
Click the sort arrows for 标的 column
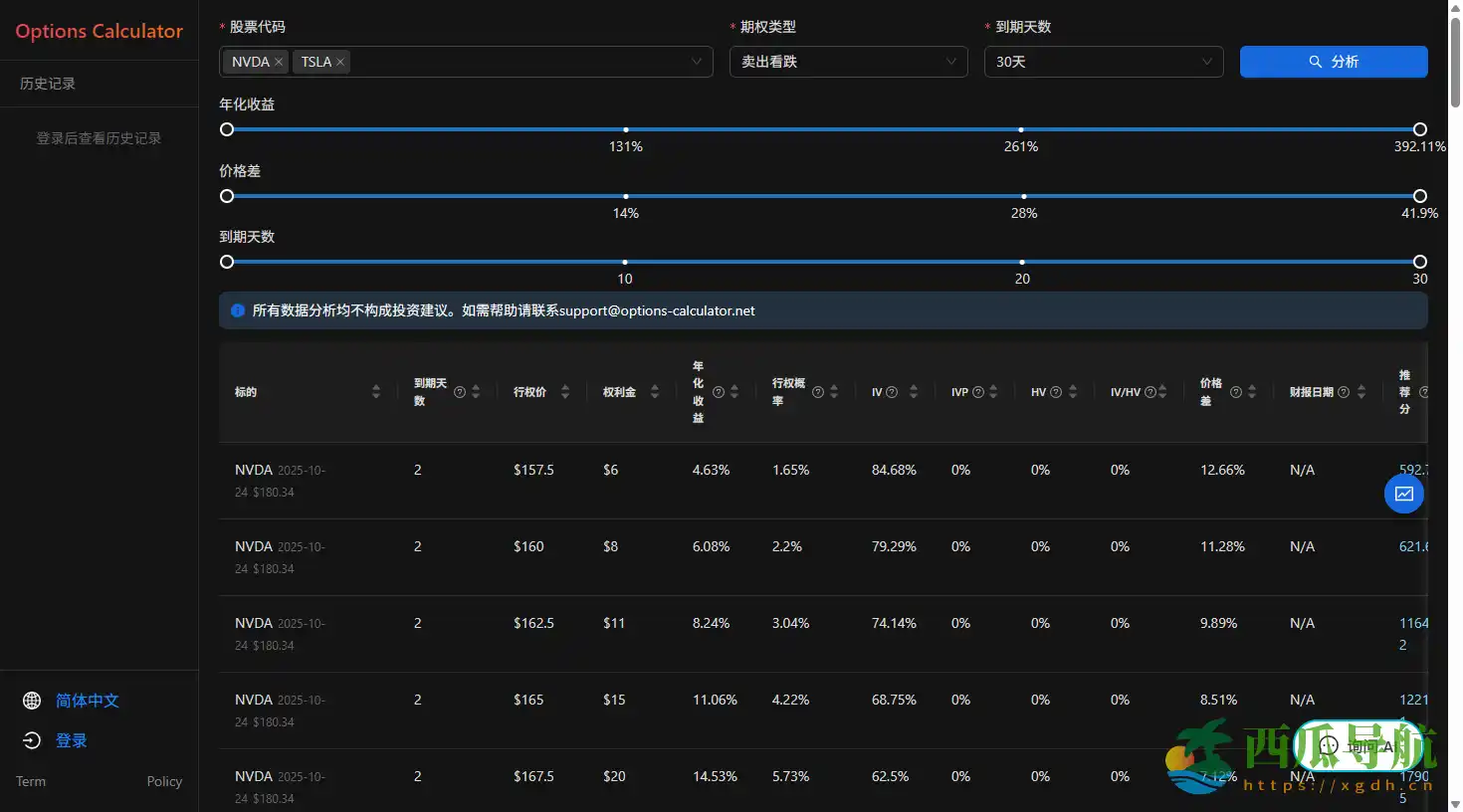(376, 392)
